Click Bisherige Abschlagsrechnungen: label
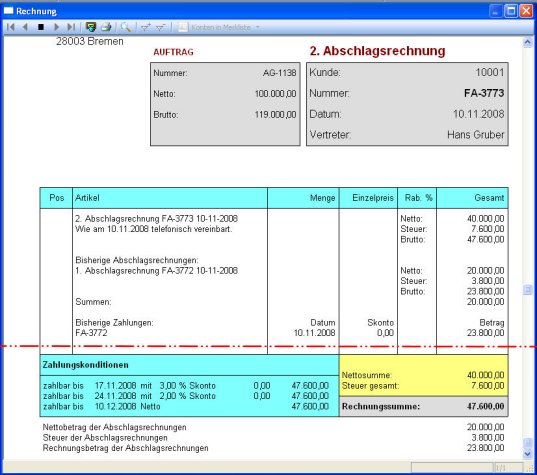 [x=137, y=260]
